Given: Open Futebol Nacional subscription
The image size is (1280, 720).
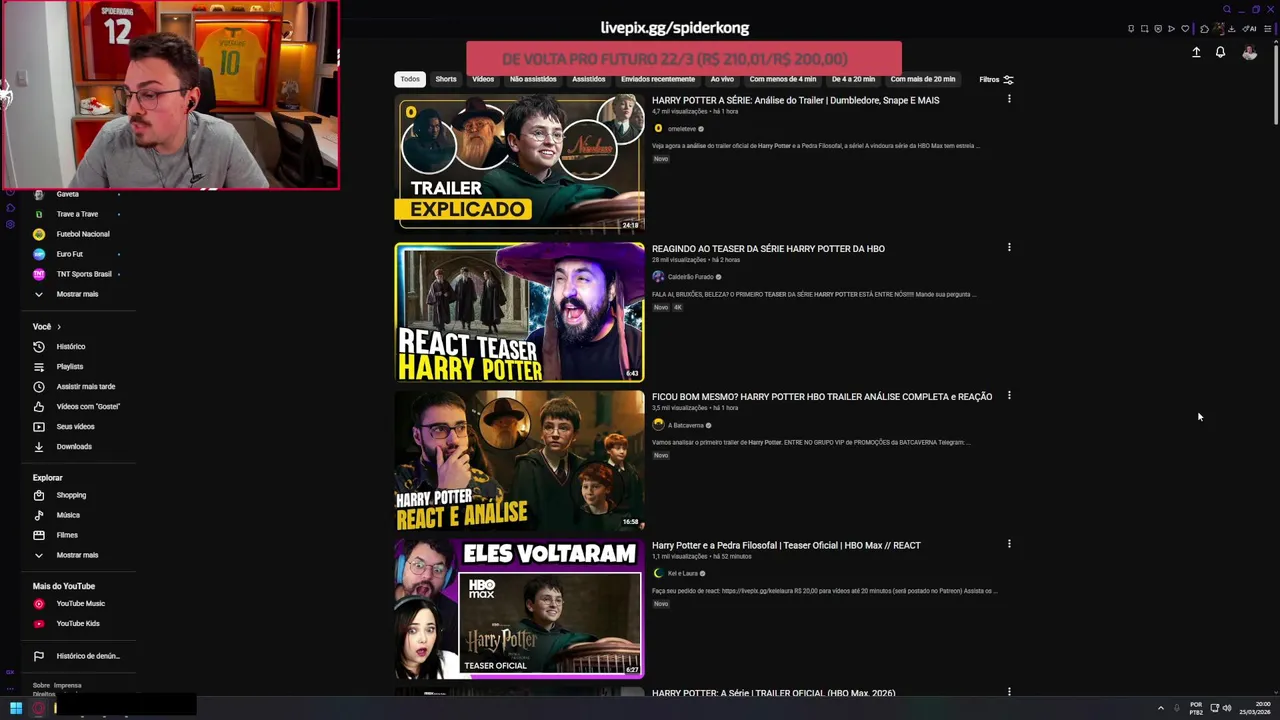Looking at the screenshot, I should coord(77,234).
